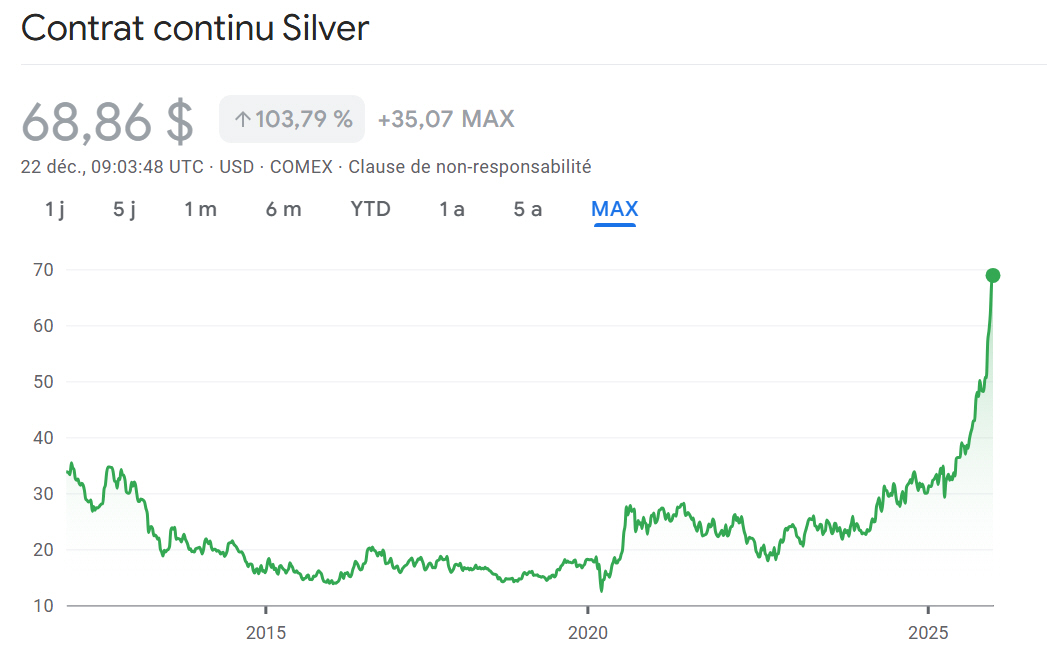The image size is (1047, 668).
Task: Click the 2020 x-axis label
Action: coord(588,632)
